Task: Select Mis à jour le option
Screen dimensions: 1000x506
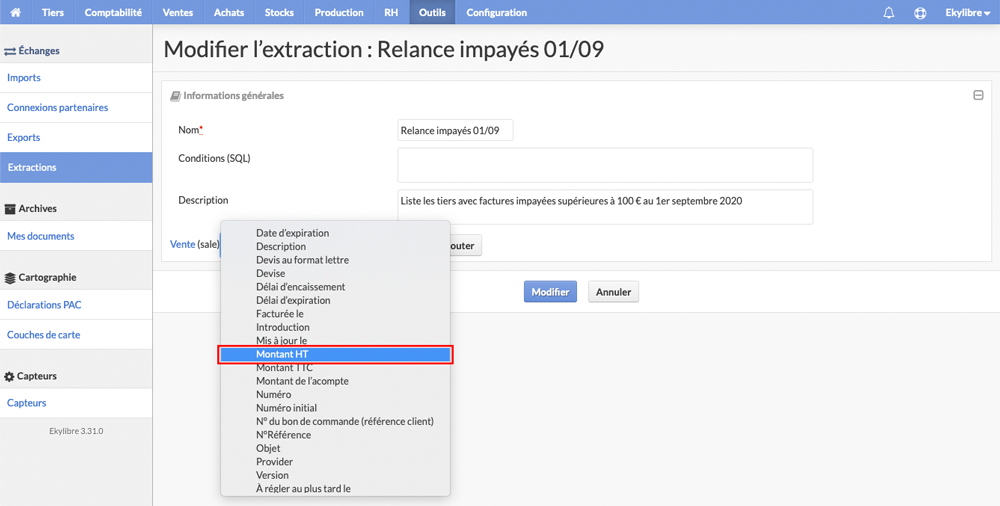Action: point(335,340)
